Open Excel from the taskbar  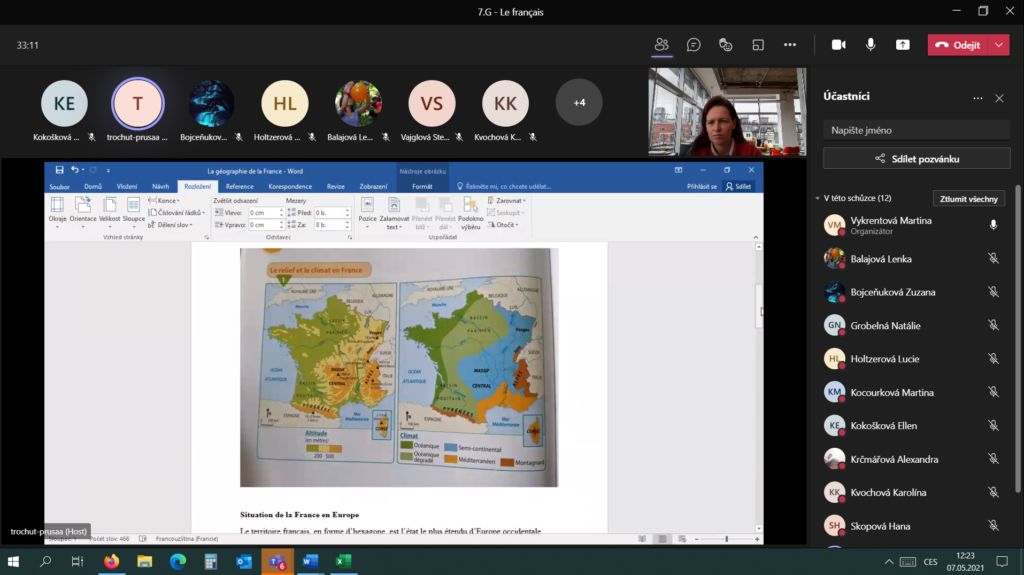tap(342, 561)
